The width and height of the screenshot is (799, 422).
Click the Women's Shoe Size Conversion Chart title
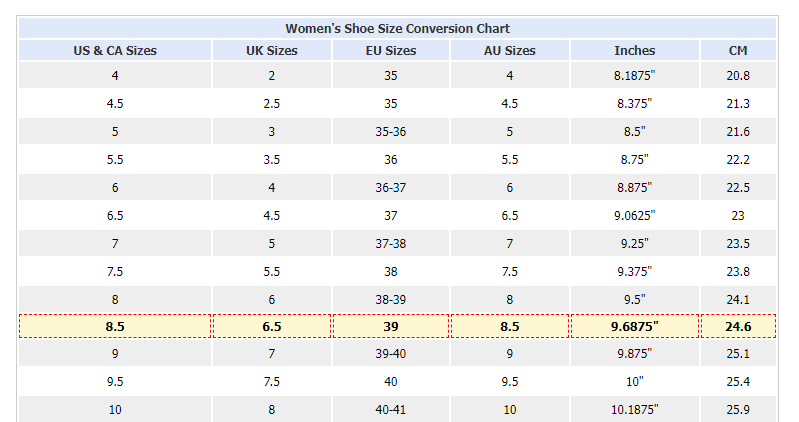click(397, 29)
